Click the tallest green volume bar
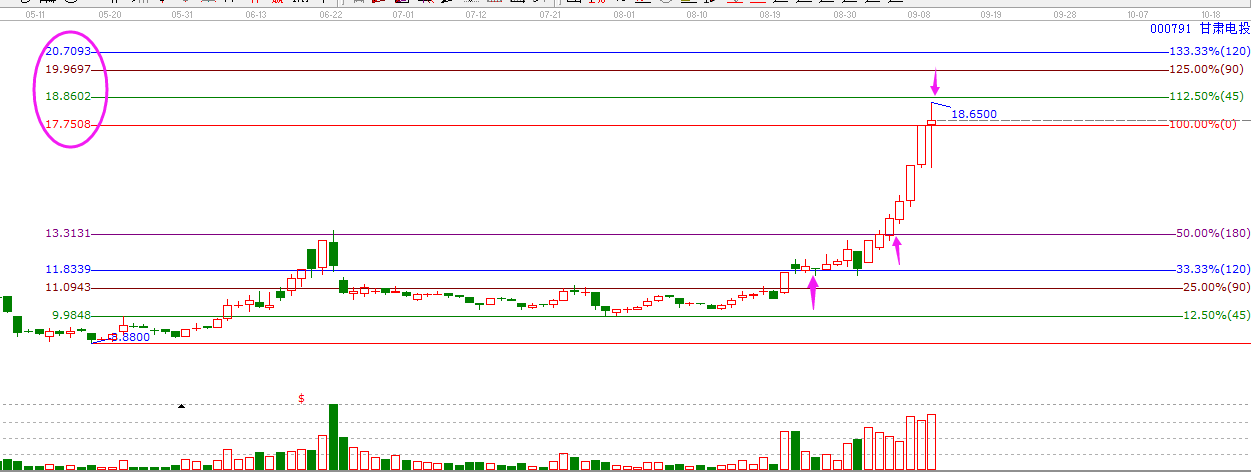This screenshot has width=1251, height=474. click(x=333, y=437)
